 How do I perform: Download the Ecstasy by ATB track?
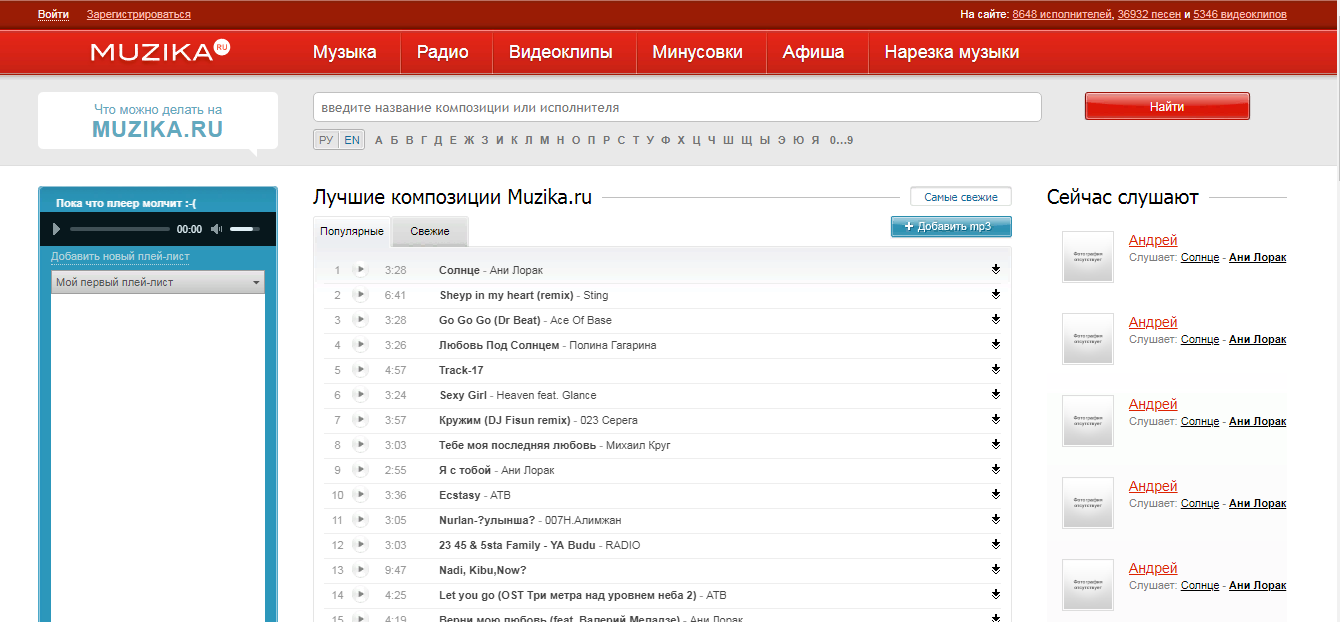(x=996, y=495)
